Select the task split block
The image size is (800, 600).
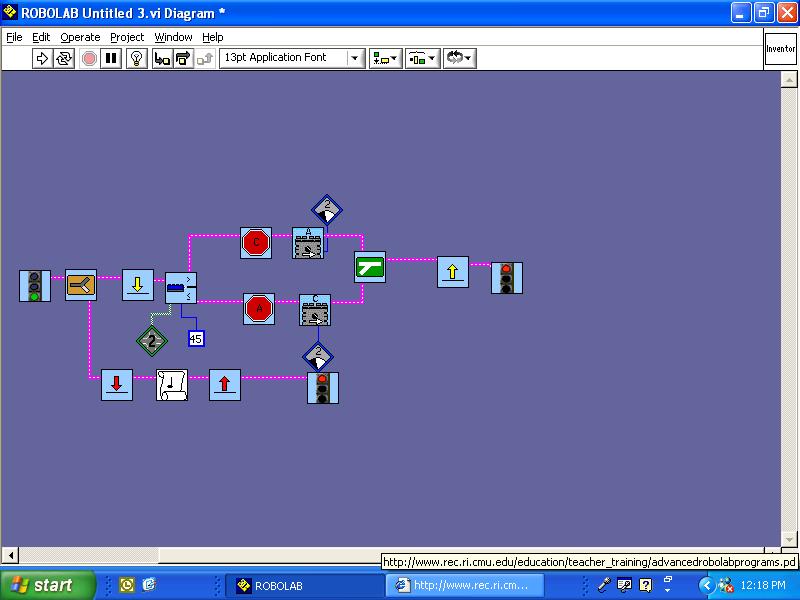click(81, 285)
